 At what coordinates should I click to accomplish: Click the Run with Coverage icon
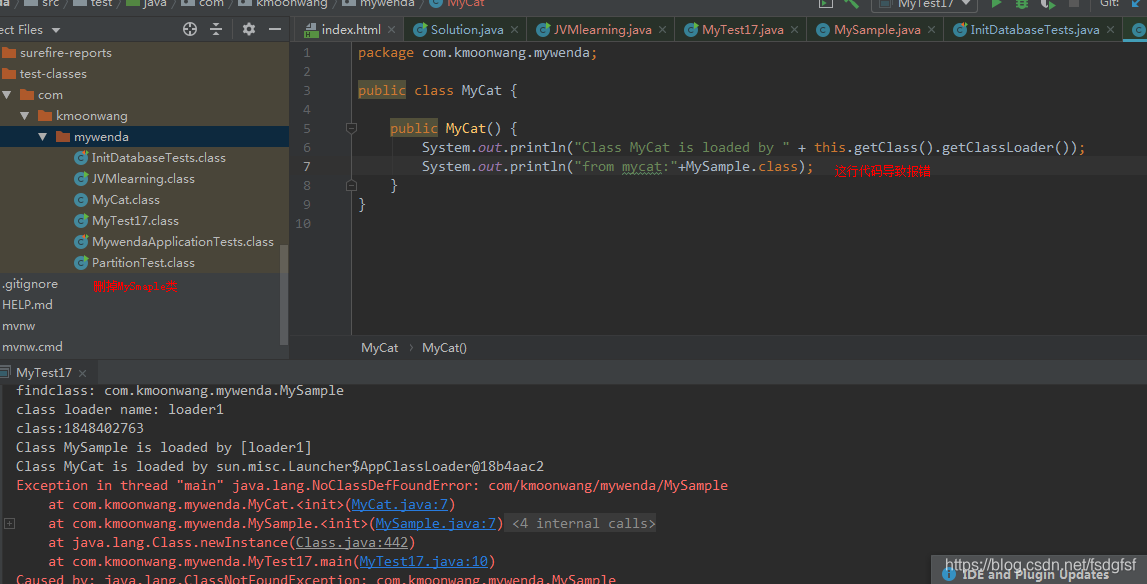pos(1048,4)
